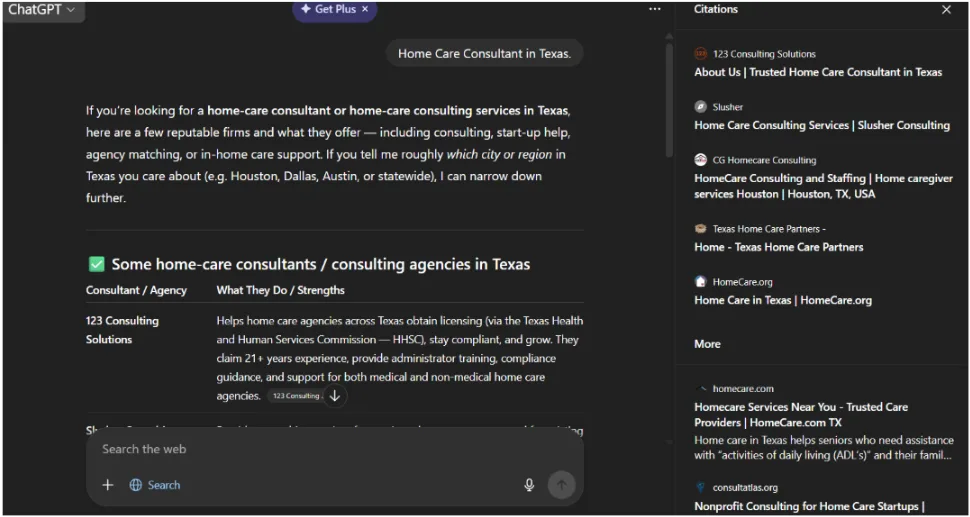Click the Get Plus upgrade button

tap(328, 9)
